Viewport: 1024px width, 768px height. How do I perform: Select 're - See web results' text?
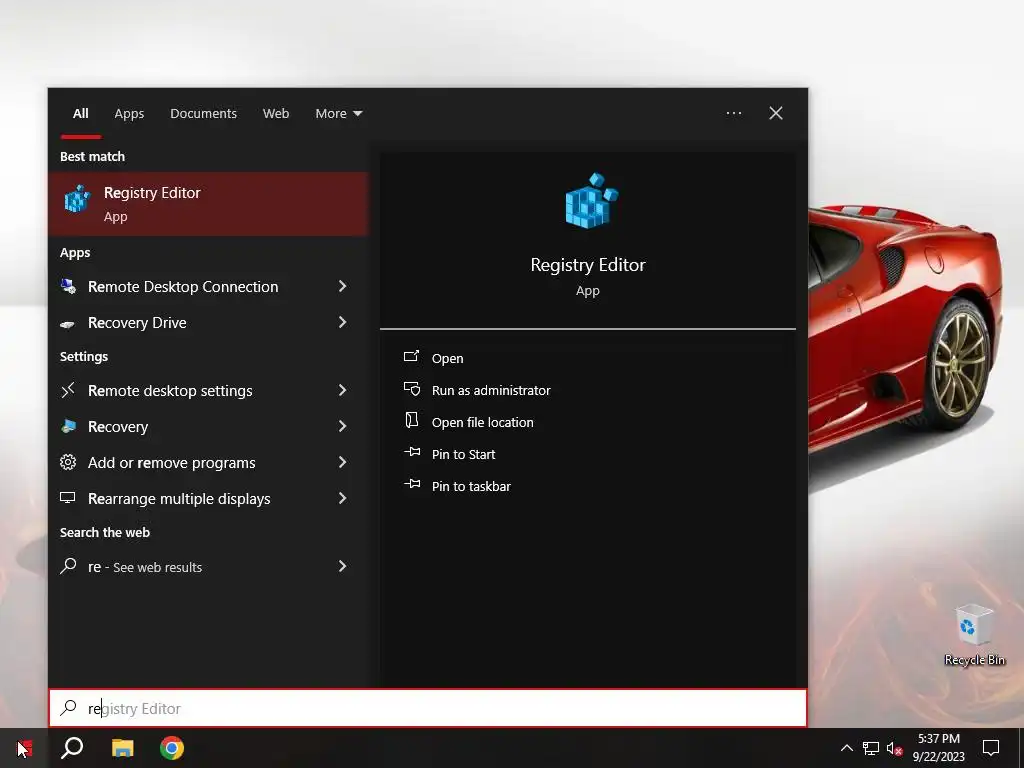(x=145, y=567)
